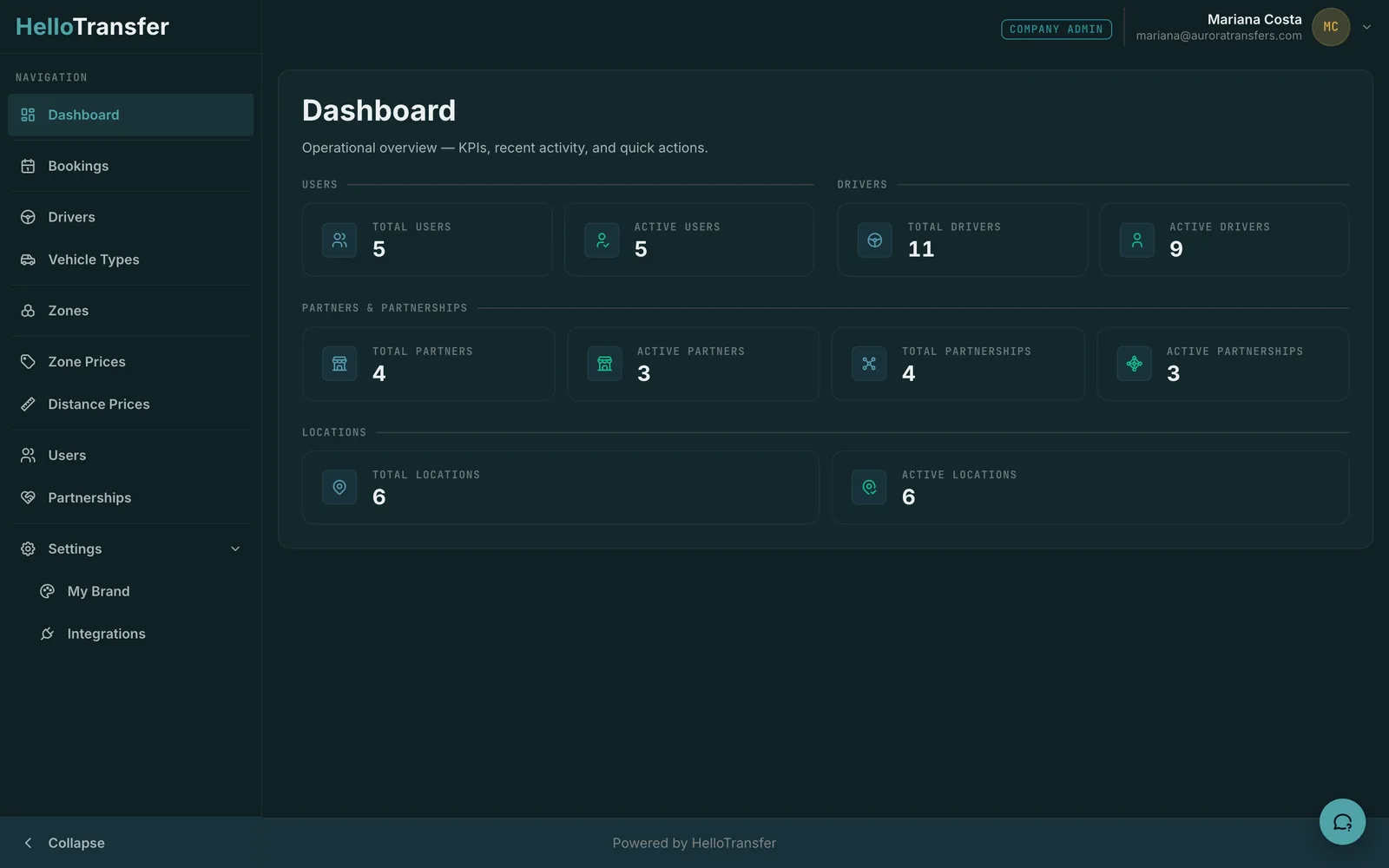The width and height of the screenshot is (1389, 868).
Task: Go to Users page
Action: [x=130, y=456]
